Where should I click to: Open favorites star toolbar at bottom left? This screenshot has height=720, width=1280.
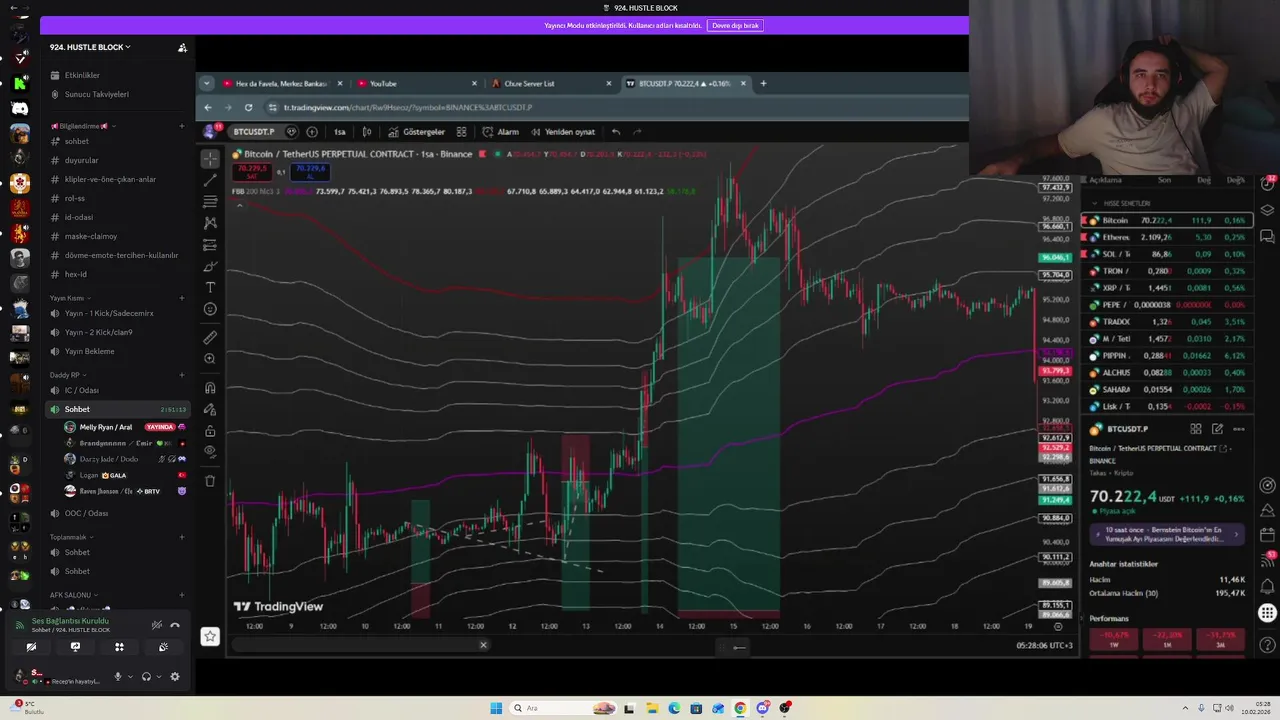(210, 636)
